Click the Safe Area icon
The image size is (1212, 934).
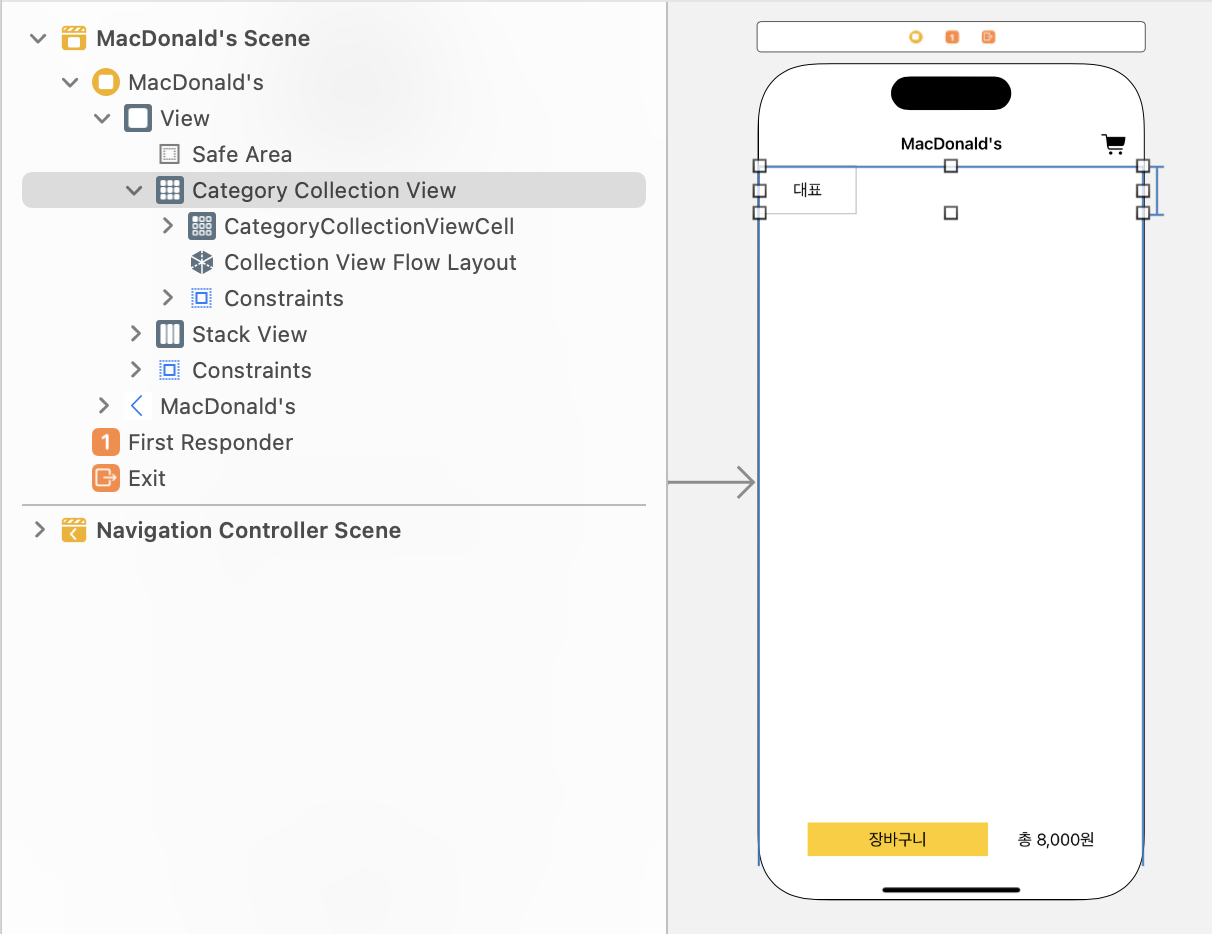coord(170,154)
